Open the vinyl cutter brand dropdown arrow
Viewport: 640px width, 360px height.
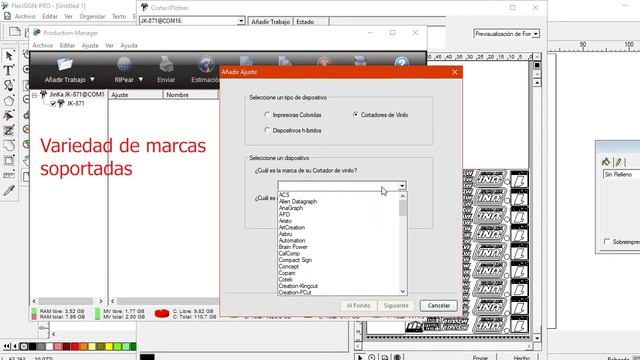[x=402, y=186]
